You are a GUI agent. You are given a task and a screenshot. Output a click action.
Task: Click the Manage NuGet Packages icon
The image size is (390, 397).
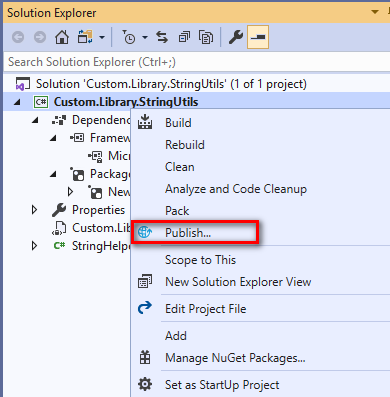[x=145, y=358]
